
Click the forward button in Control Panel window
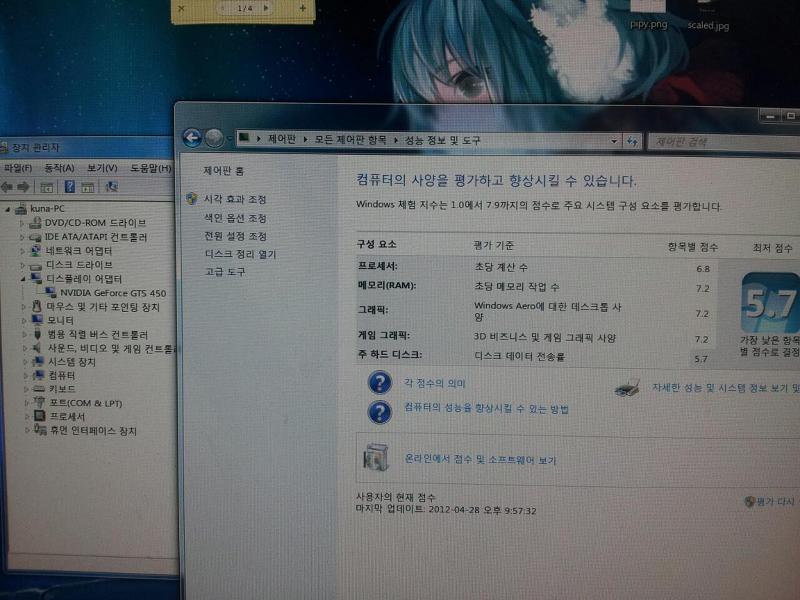[x=214, y=138]
